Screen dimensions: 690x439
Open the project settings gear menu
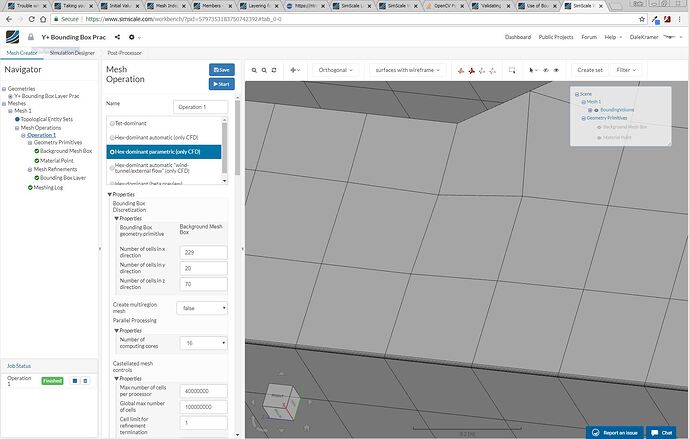[x=132, y=37]
